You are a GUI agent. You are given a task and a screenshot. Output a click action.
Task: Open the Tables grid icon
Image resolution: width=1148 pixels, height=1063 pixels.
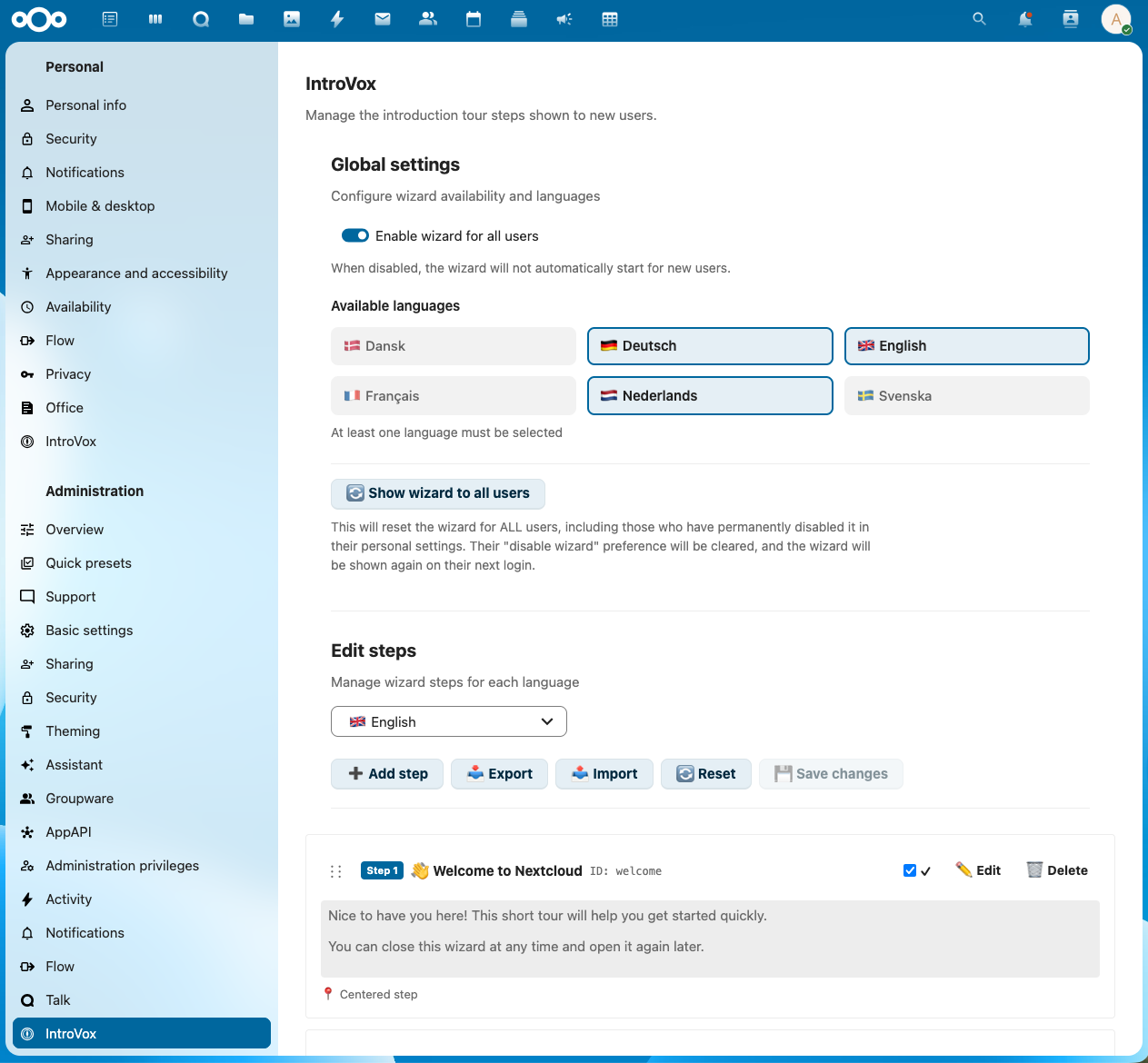coord(610,18)
